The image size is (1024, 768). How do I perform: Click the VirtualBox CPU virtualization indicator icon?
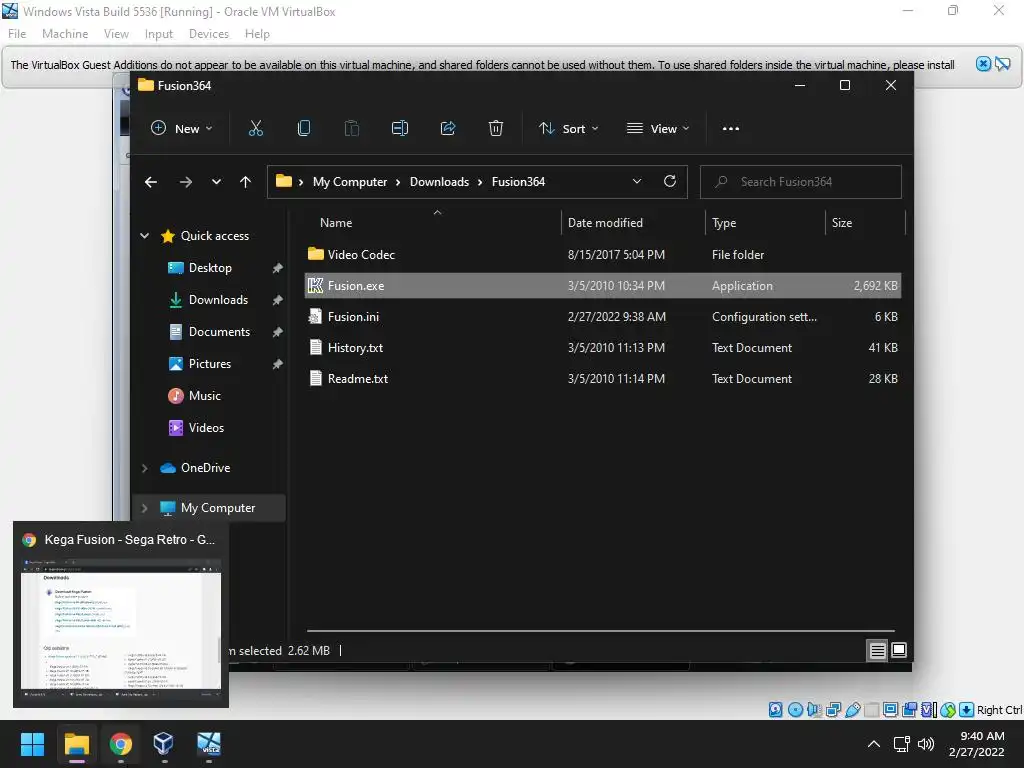coord(929,710)
